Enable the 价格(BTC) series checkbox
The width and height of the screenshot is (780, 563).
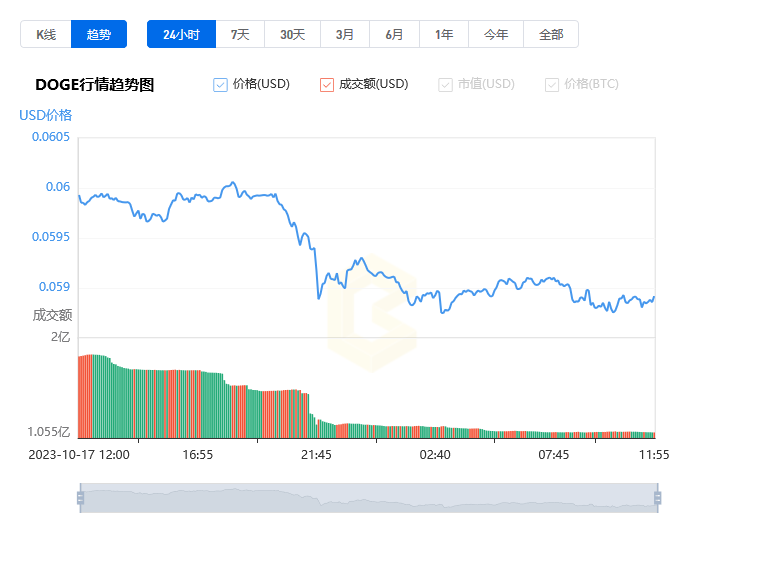click(x=552, y=85)
